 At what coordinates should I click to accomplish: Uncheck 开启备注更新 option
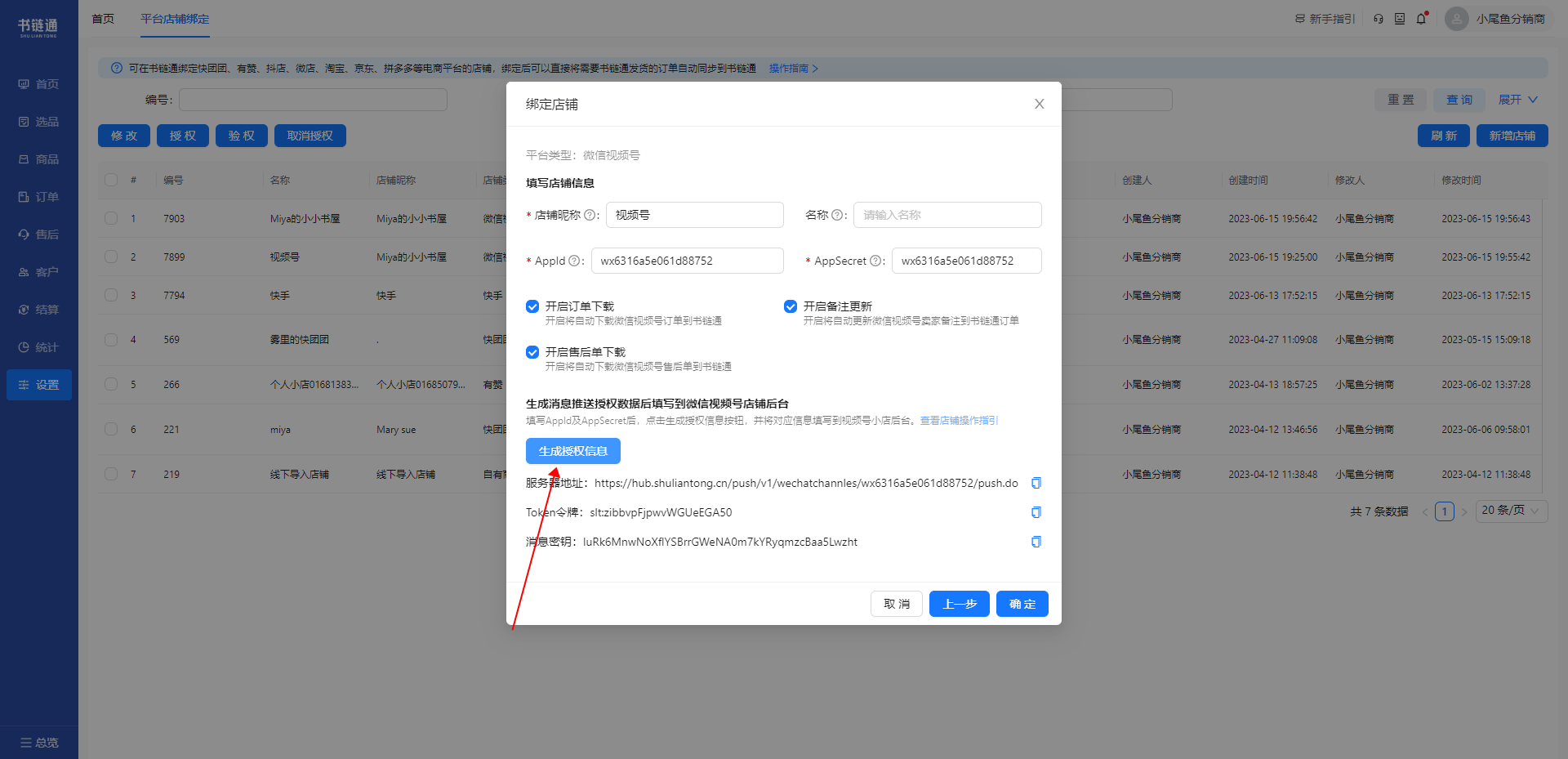pyautogui.click(x=791, y=306)
